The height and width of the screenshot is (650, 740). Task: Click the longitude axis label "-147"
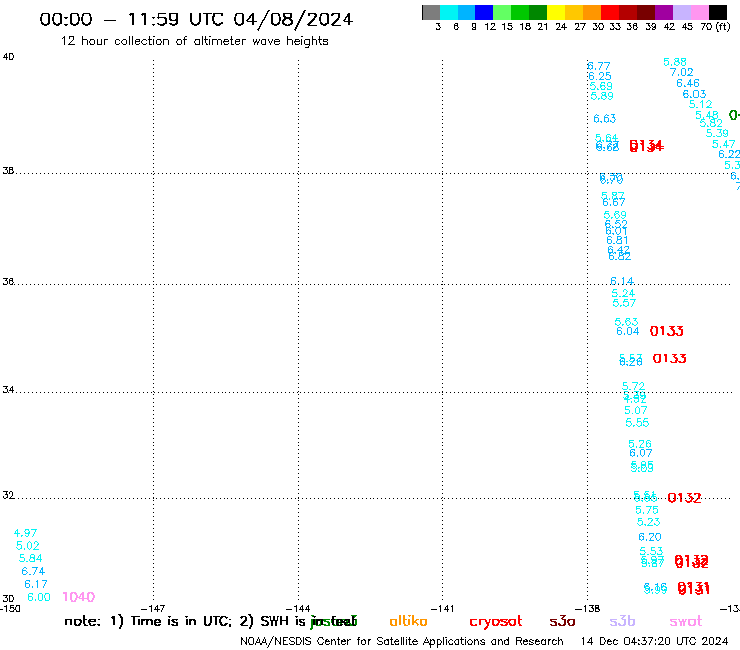click(x=153, y=609)
